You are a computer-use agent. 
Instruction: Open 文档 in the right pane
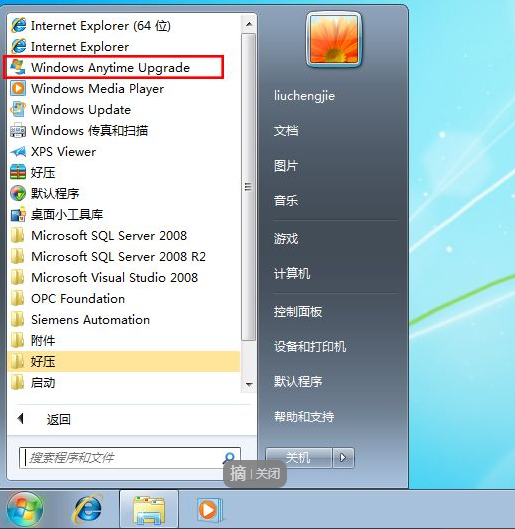[x=286, y=131]
